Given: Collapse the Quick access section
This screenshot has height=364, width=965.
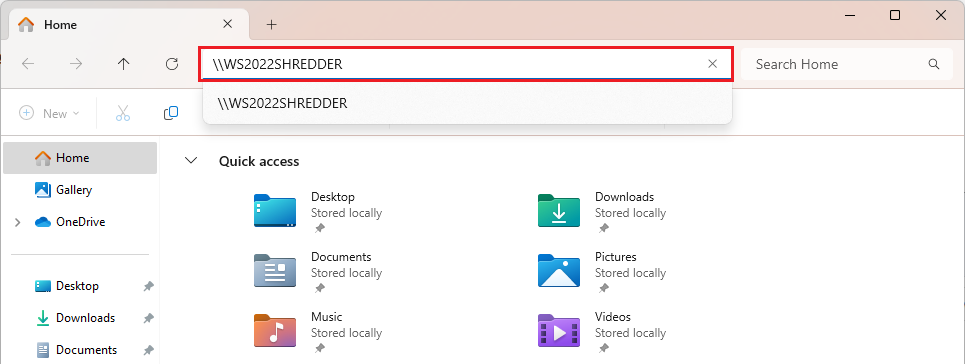Looking at the screenshot, I should click(191, 161).
